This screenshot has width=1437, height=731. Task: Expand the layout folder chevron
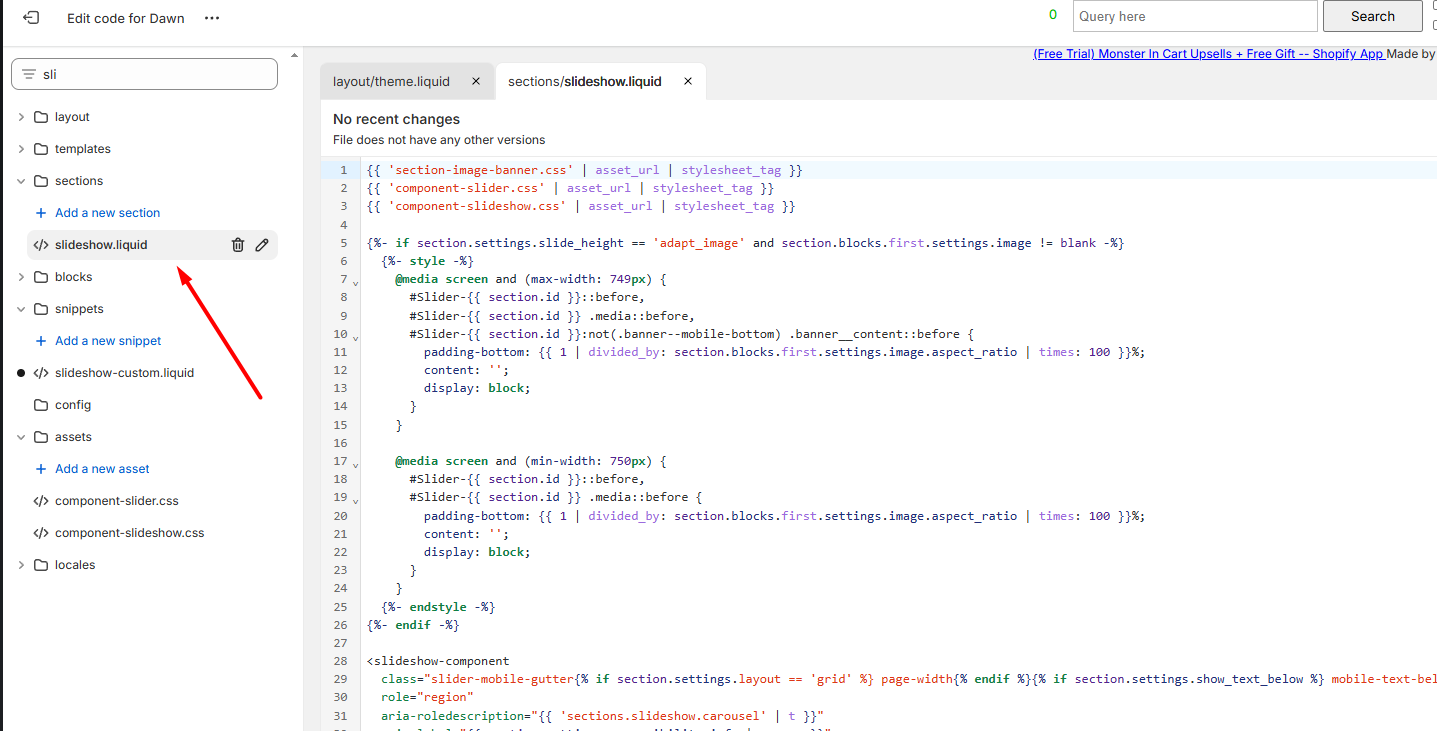[21, 117]
